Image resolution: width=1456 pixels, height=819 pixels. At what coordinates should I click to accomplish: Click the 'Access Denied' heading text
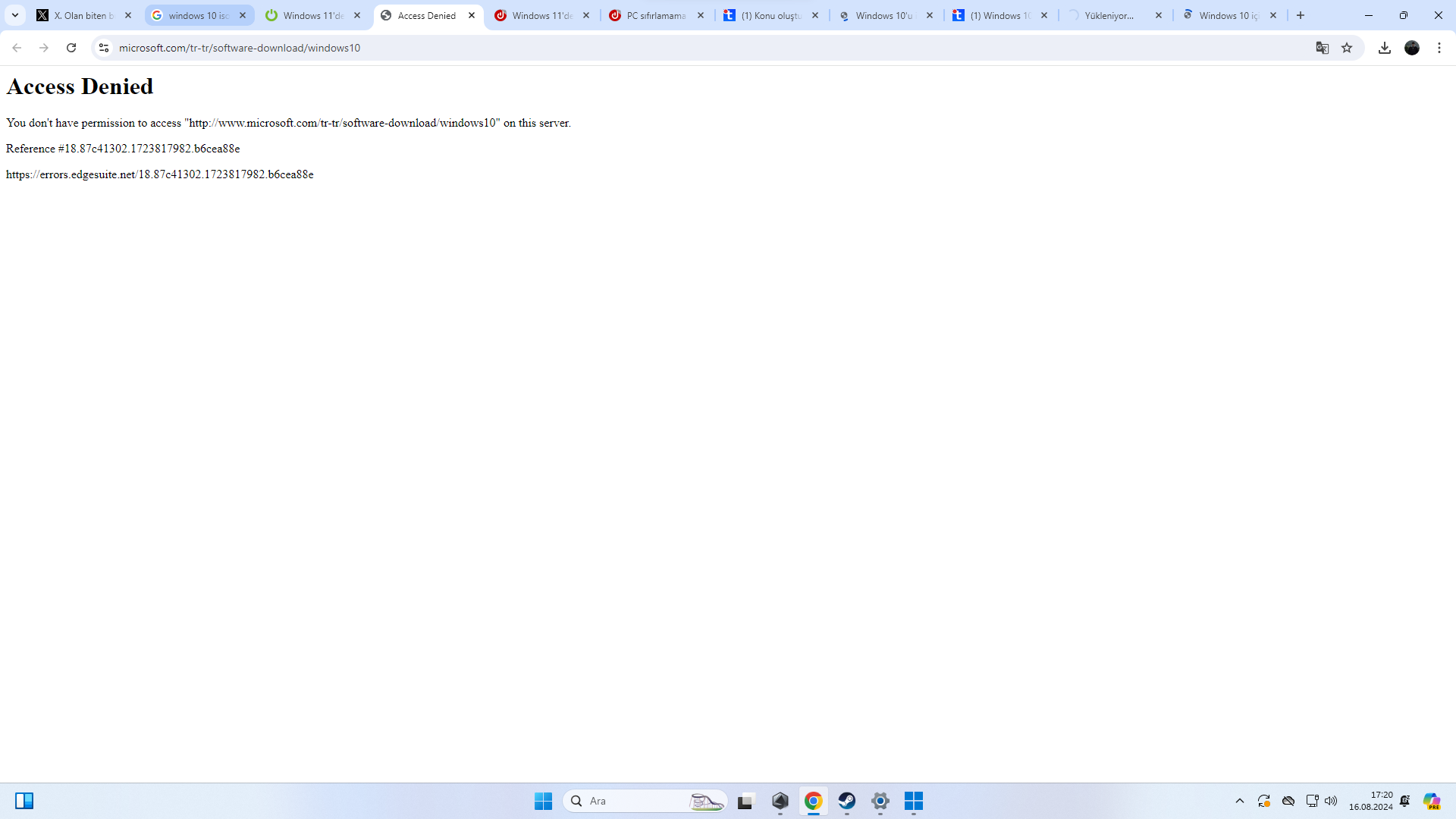tap(80, 86)
